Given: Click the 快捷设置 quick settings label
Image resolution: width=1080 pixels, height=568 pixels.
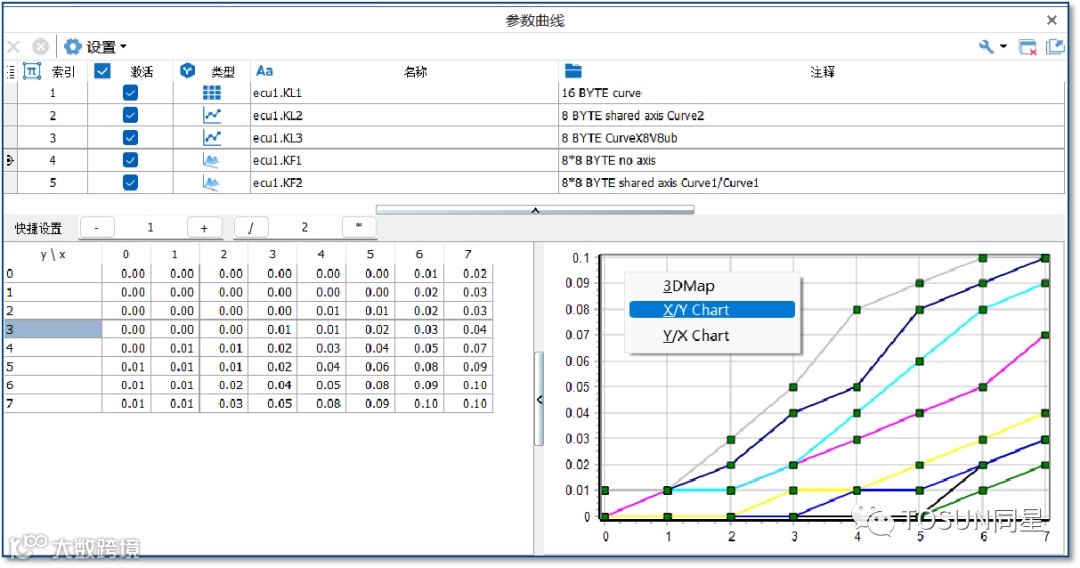Looking at the screenshot, I should pos(39,228).
